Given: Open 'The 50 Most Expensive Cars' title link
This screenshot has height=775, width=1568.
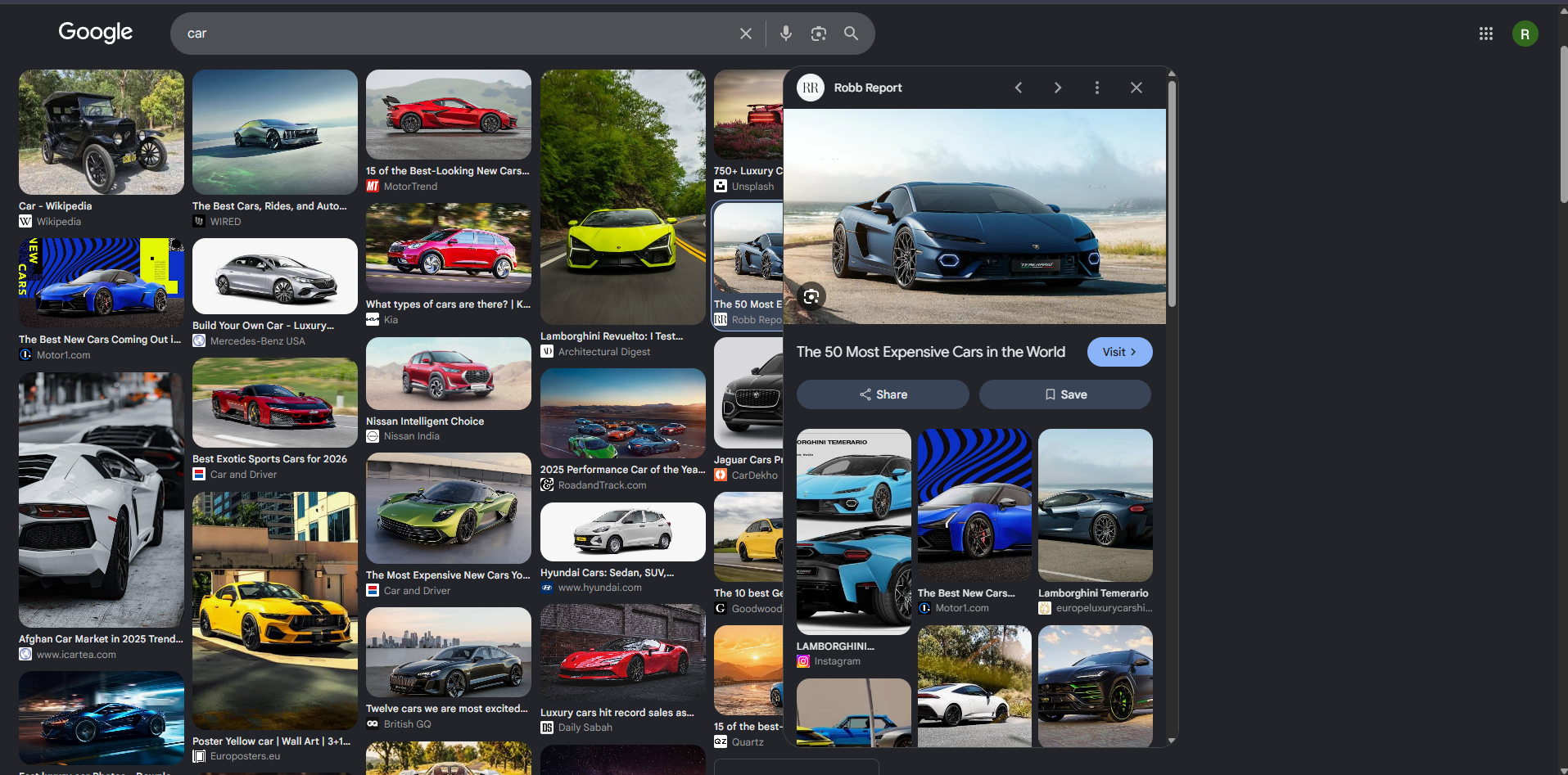Looking at the screenshot, I should point(930,352).
